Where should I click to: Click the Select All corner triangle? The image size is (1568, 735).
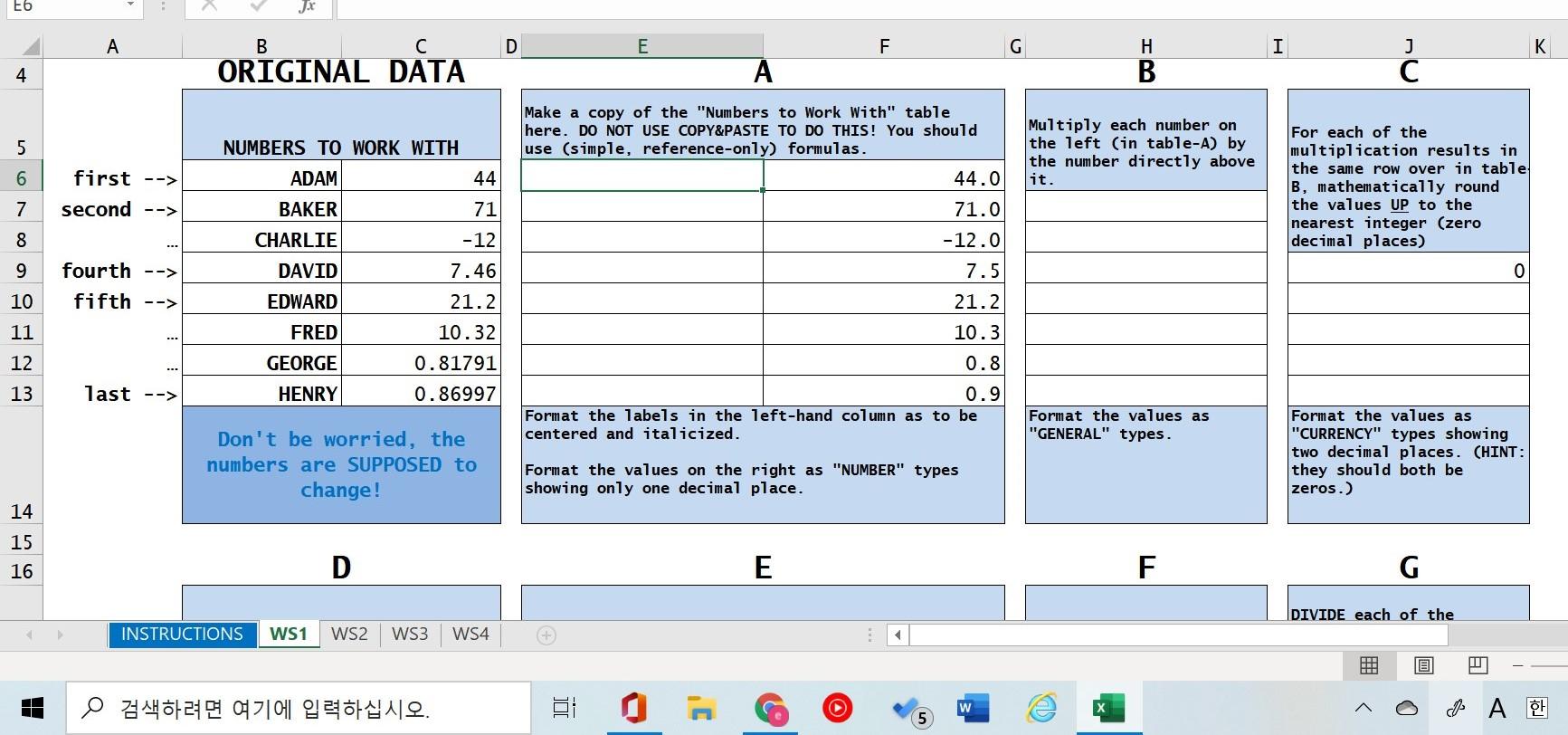click(x=31, y=47)
